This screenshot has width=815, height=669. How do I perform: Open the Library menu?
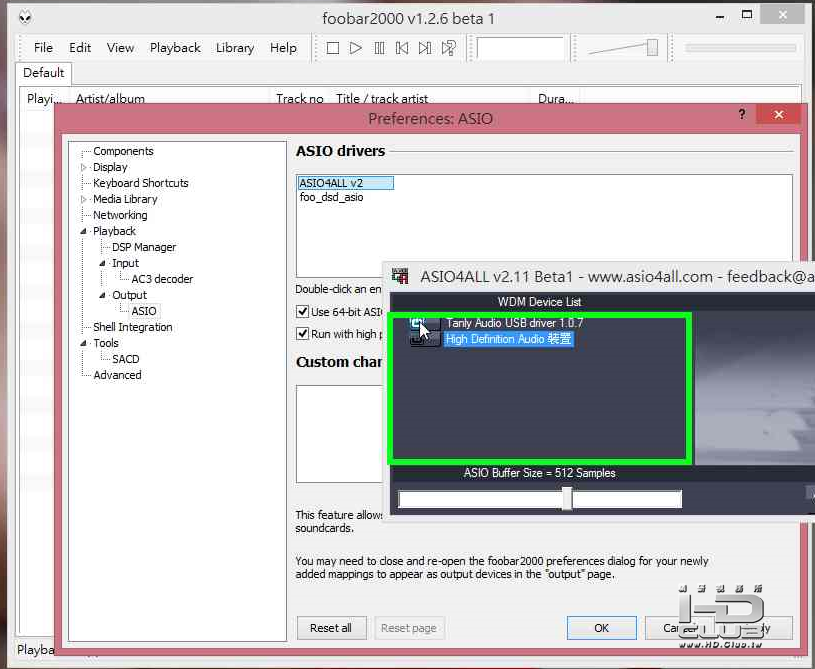coord(235,48)
